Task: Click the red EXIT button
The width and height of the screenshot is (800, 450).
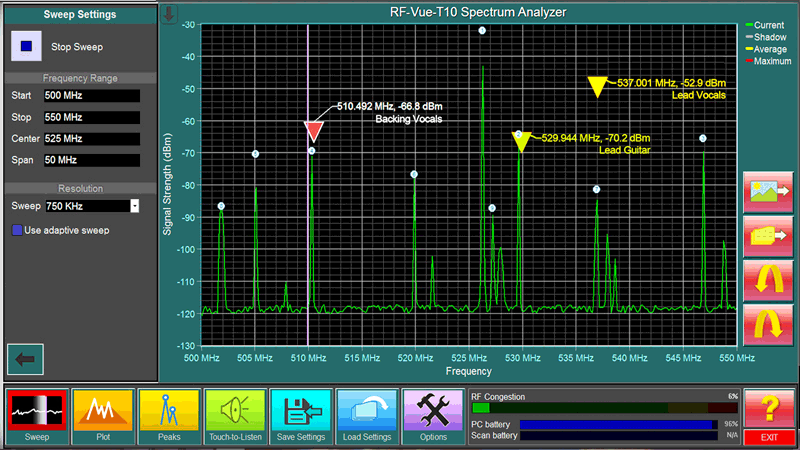Action: 769,437
